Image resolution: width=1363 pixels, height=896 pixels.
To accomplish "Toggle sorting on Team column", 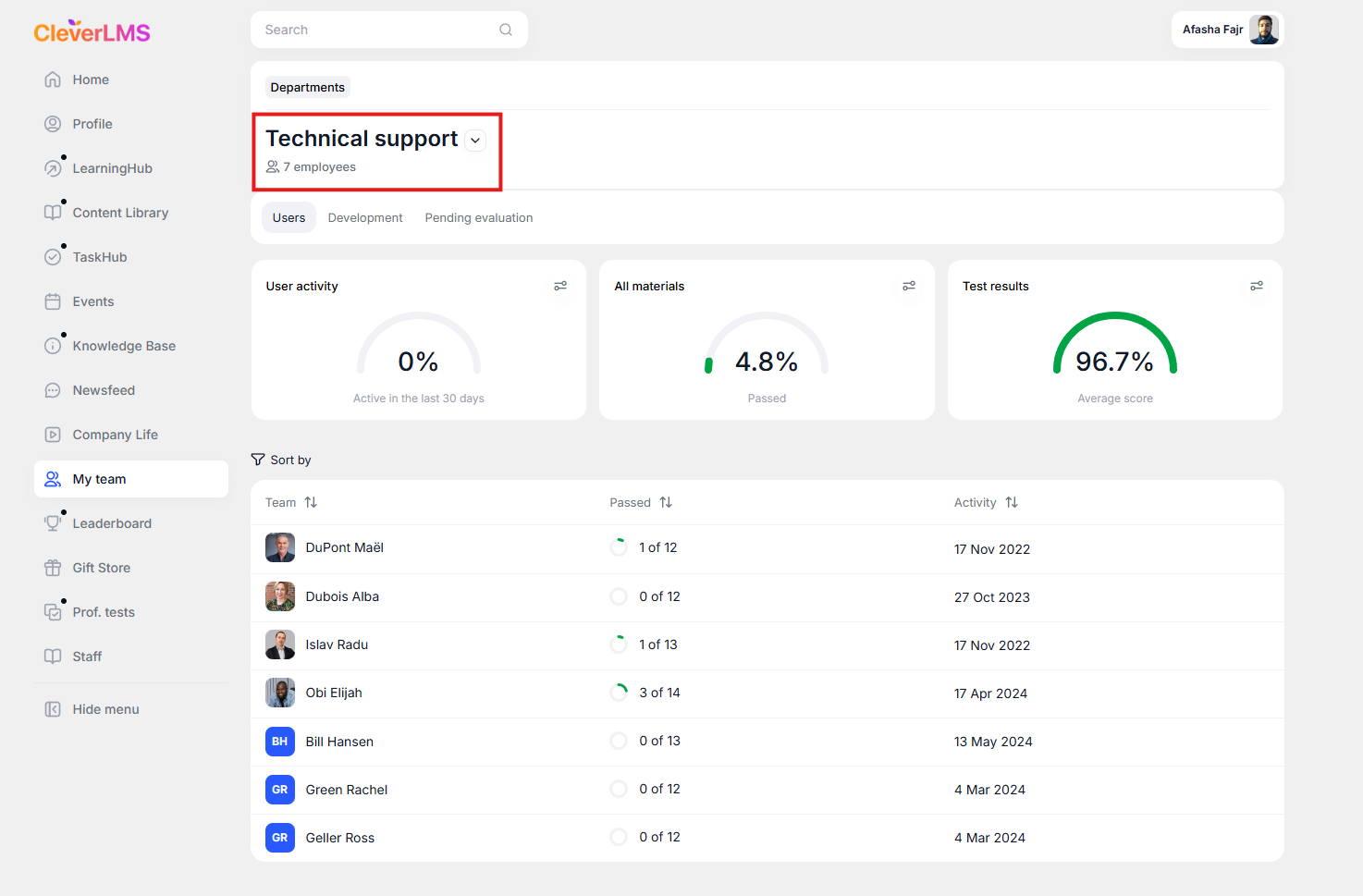I will click(311, 502).
